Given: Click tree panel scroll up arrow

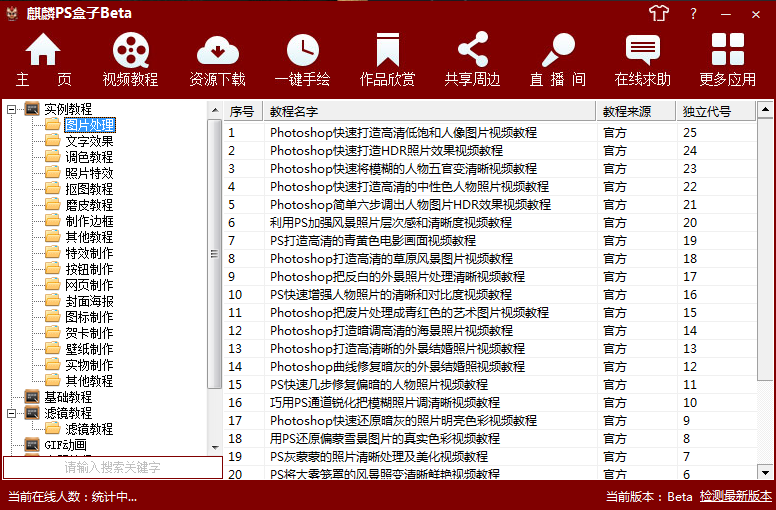Looking at the screenshot, I should click(215, 110).
